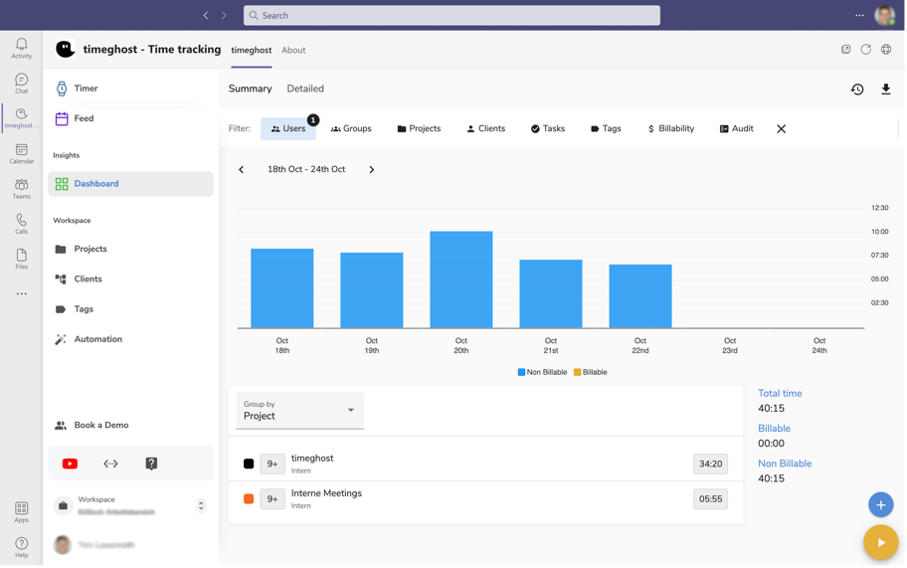The height and width of the screenshot is (568, 907).
Task: Open the About tab
Action: [293, 50]
